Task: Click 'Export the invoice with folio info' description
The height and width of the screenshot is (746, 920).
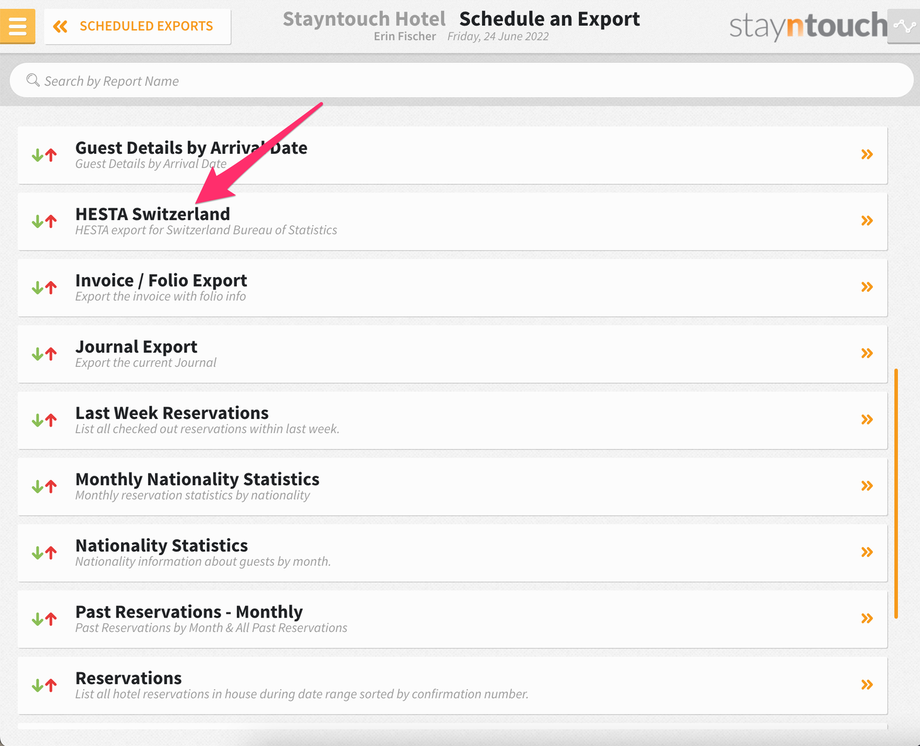Action: point(160,296)
